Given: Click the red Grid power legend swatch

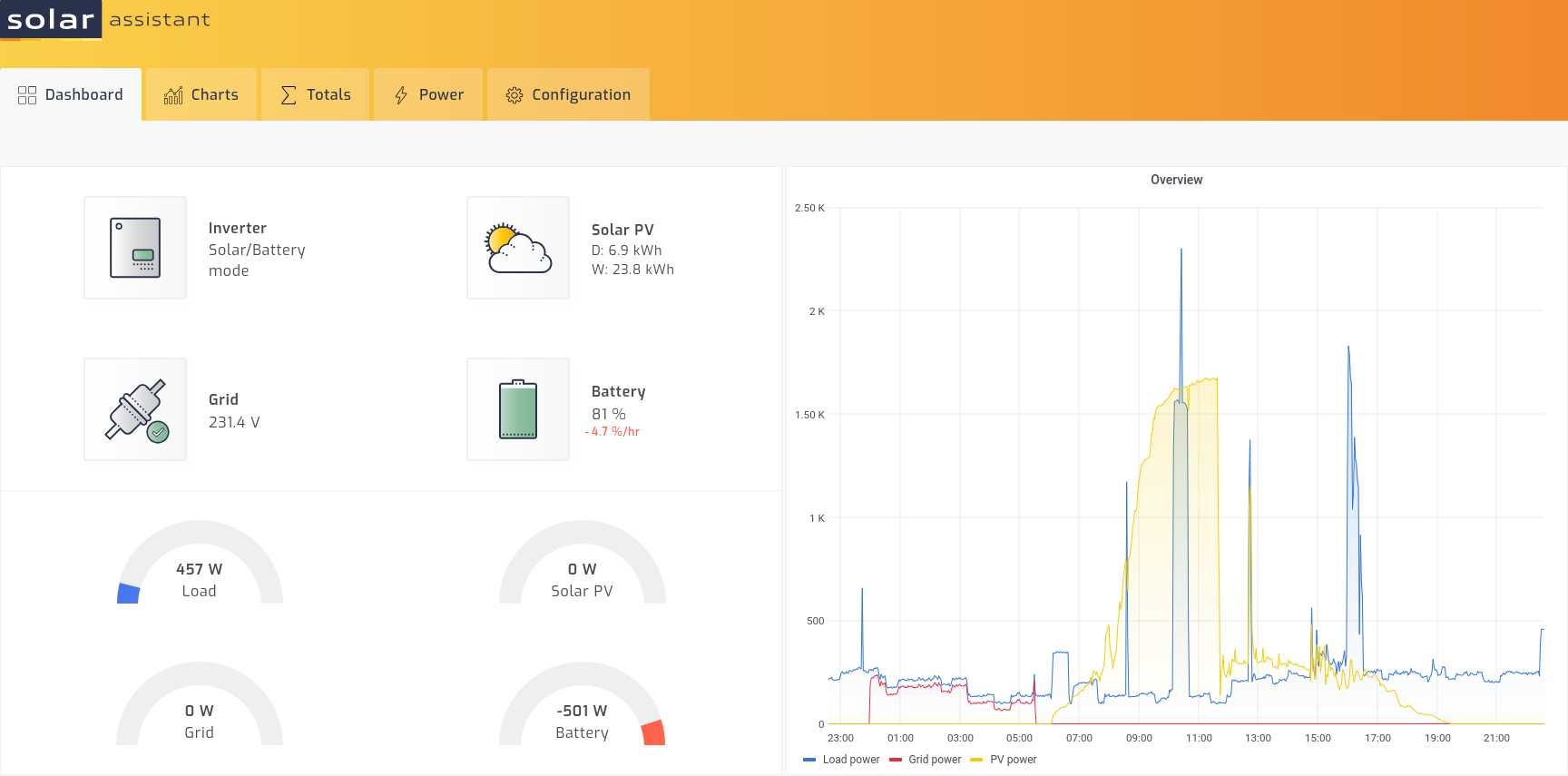Looking at the screenshot, I should (896, 760).
